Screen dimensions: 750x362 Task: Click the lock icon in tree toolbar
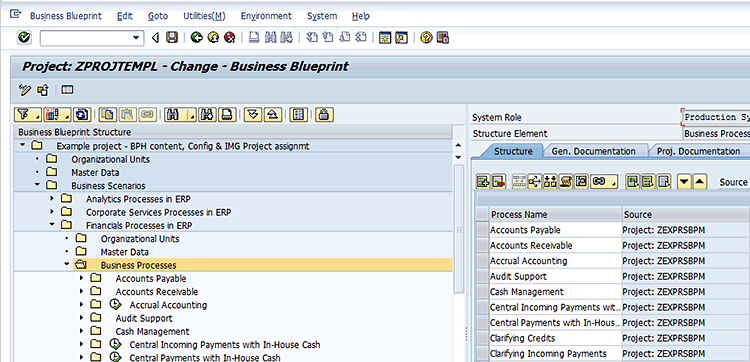click(x=324, y=115)
